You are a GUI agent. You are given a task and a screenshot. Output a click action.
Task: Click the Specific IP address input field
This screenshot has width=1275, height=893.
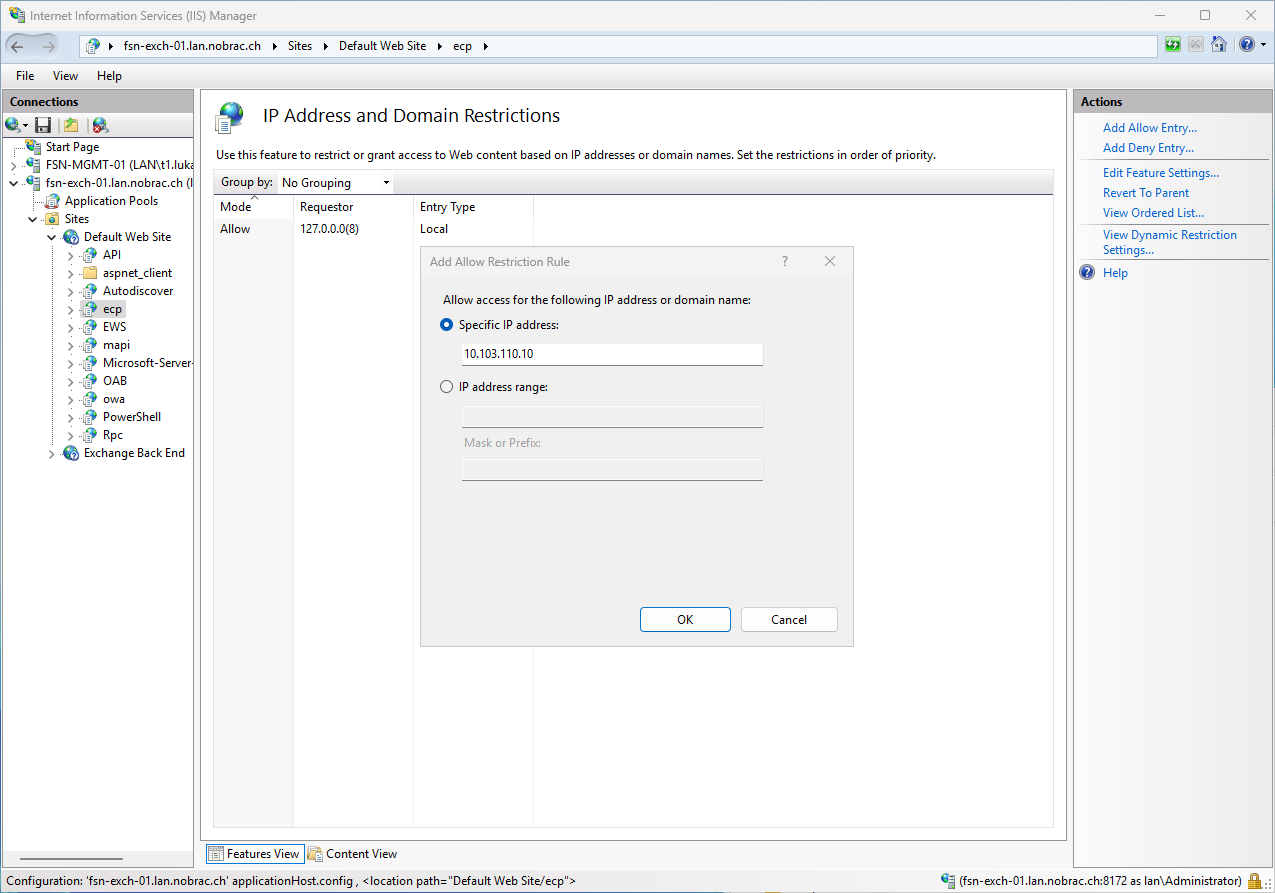[612, 354]
